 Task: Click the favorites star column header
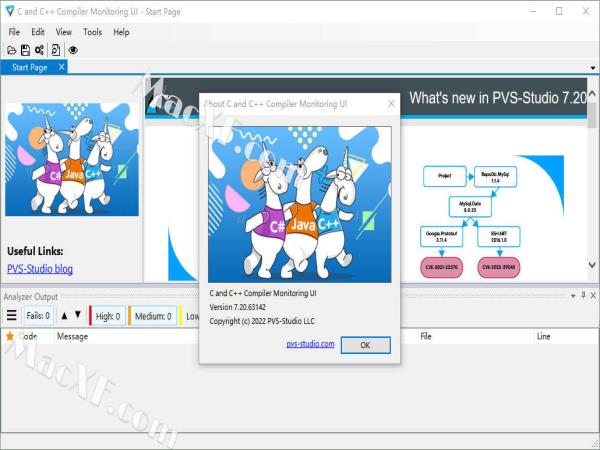click(x=10, y=336)
